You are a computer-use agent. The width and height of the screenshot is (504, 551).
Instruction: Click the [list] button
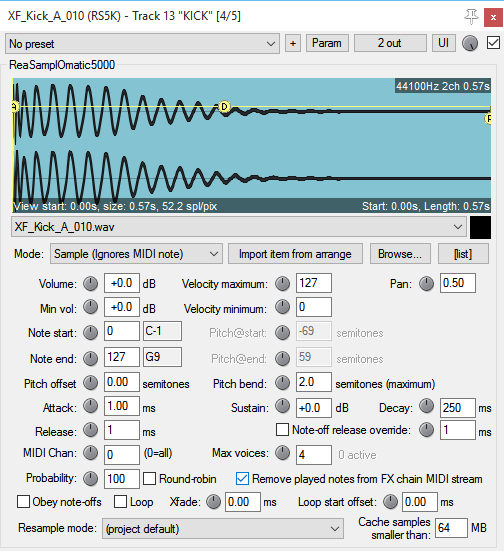(x=463, y=254)
